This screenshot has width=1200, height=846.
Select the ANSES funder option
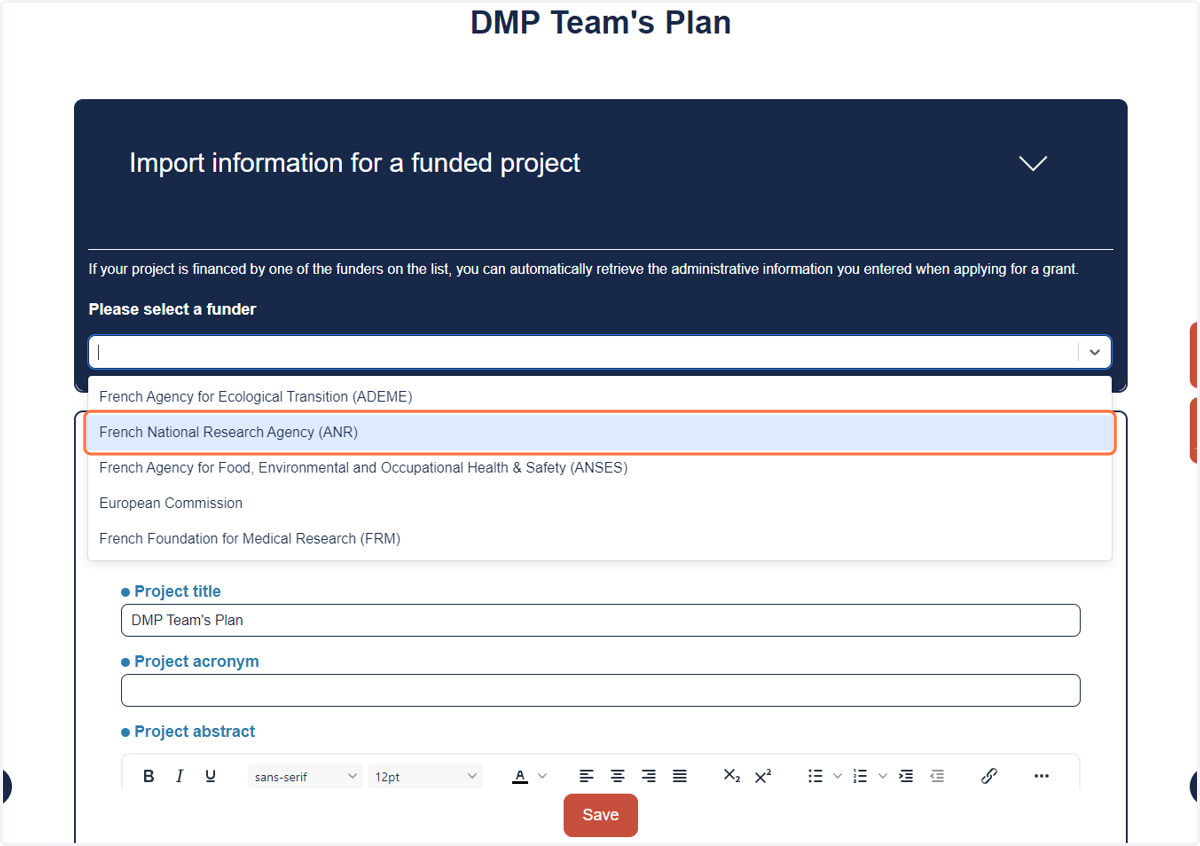600,468
